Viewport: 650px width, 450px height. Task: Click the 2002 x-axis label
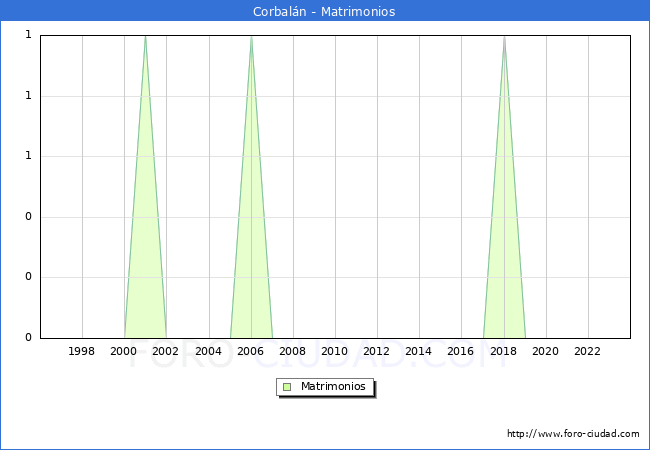coord(165,351)
